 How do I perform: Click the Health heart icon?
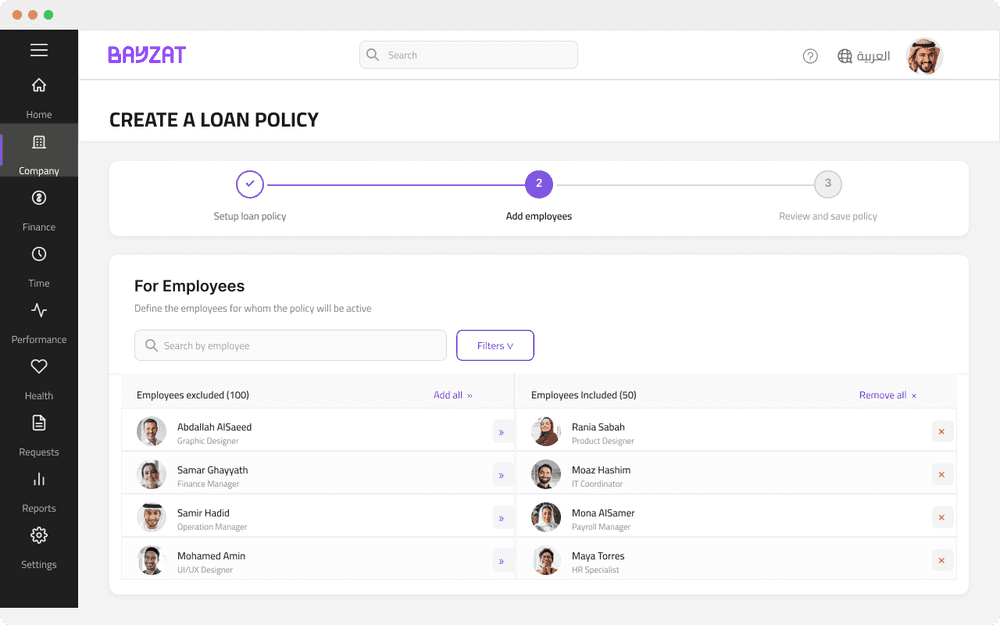pyautogui.click(x=38, y=366)
